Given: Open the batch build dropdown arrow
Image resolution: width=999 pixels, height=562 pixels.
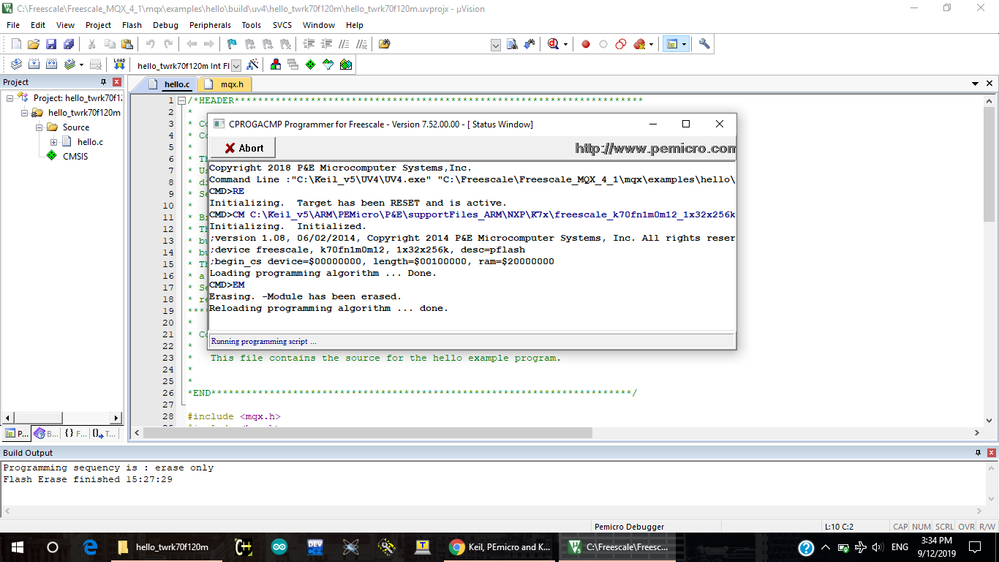Looking at the screenshot, I should tap(81, 64).
